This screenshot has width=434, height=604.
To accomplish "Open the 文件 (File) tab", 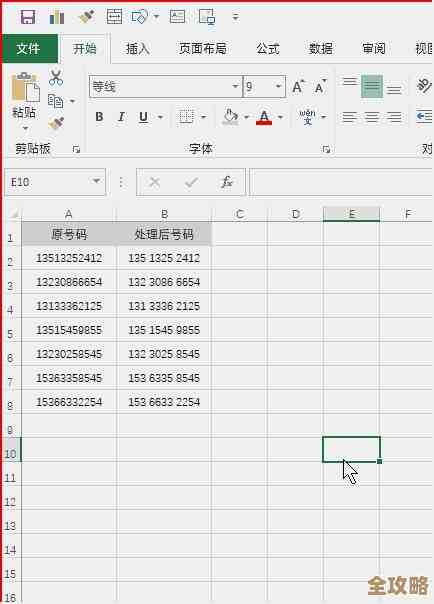I will [28, 49].
